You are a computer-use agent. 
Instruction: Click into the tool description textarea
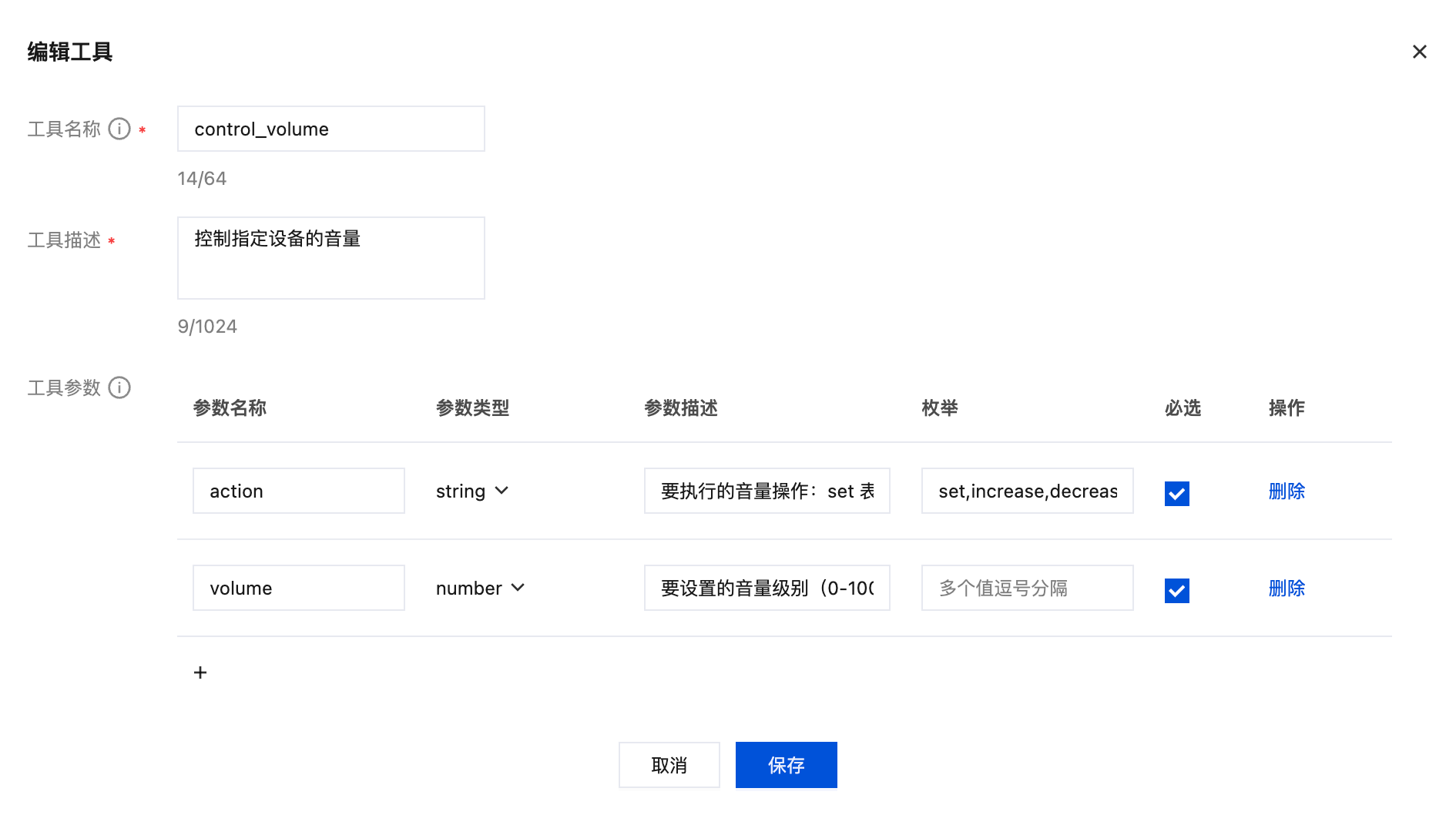click(x=330, y=258)
